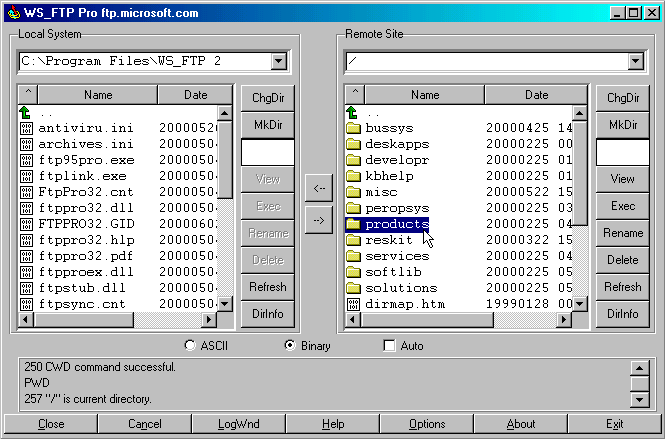This screenshot has width=665, height=439.
Task: Click the local list horizontal scrollbar right arrow
Action: tap(209, 319)
